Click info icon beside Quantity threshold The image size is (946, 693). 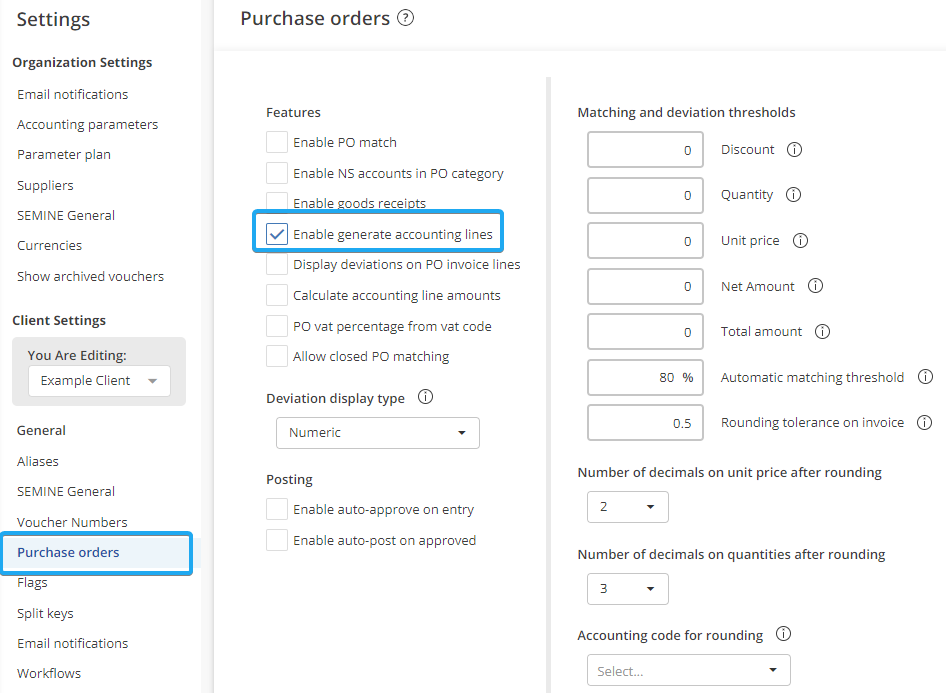pos(793,195)
